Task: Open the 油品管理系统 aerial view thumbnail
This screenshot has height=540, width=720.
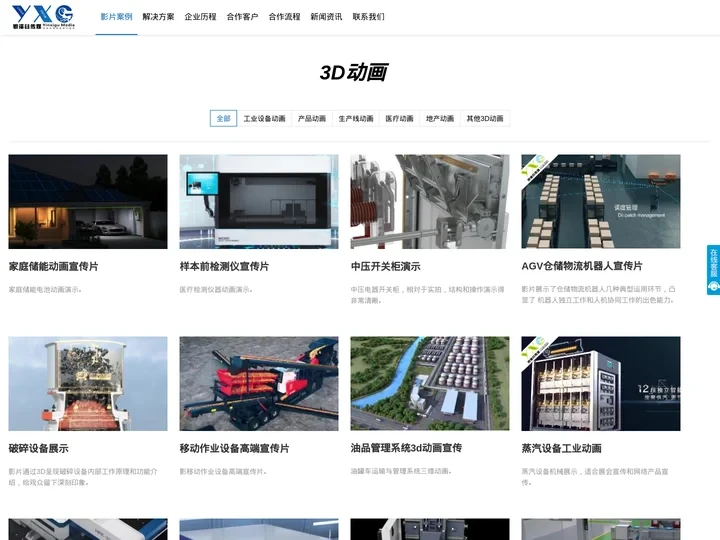Action: (430, 384)
